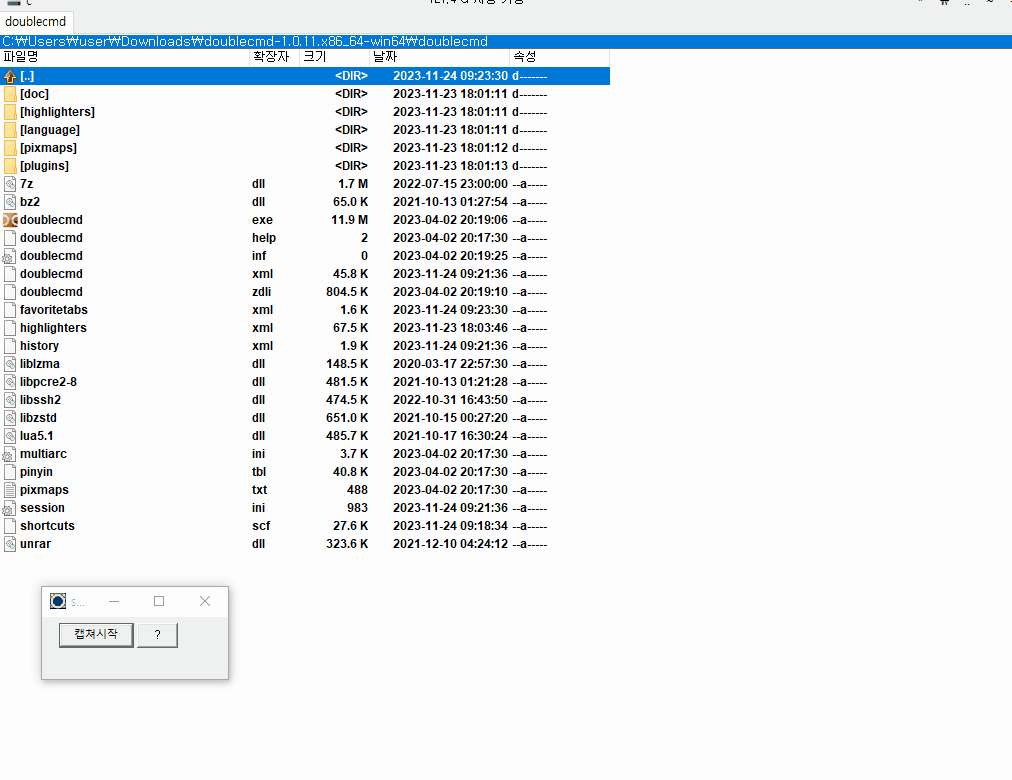The image size is (1012, 780).
Task: Sort by the 날짜 column header
Action: tap(440, 57)
